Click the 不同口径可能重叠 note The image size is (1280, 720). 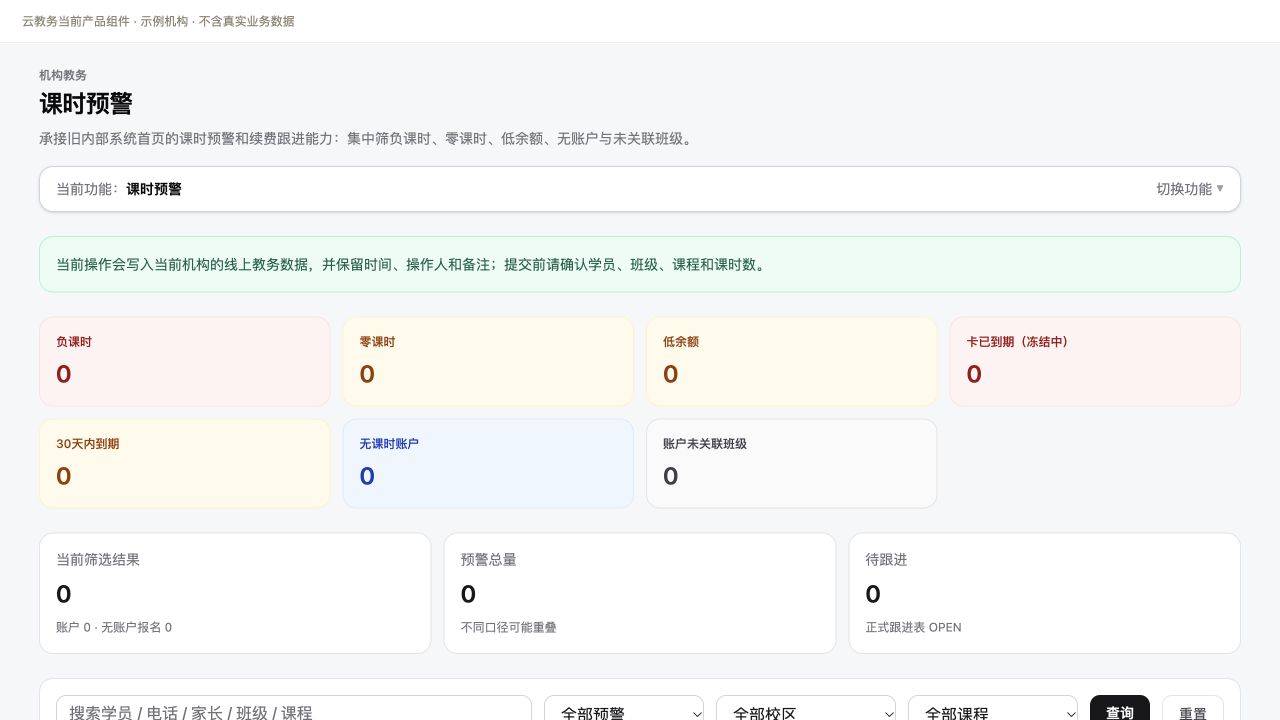pos(509,627)
